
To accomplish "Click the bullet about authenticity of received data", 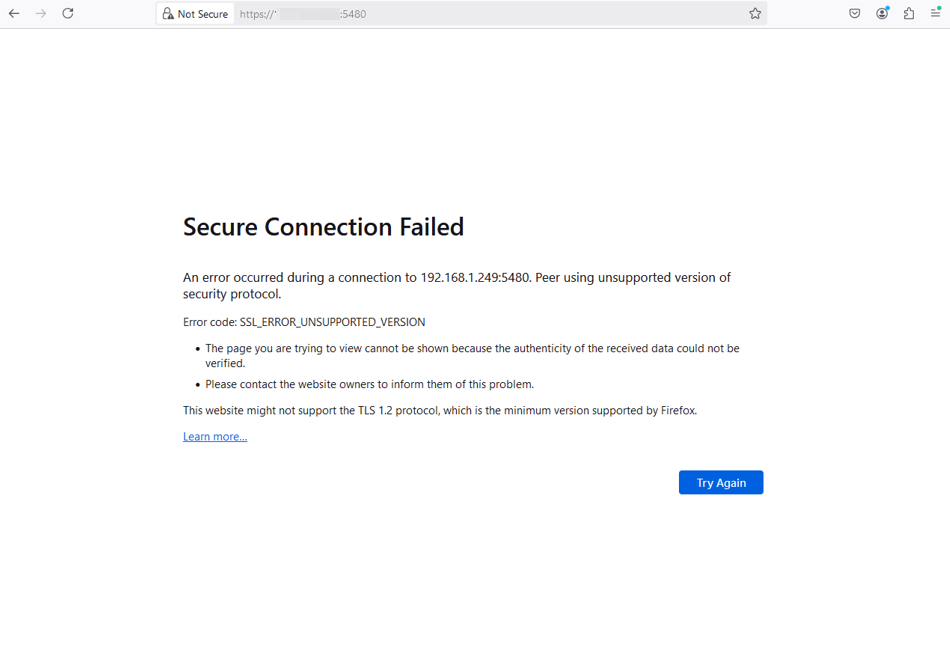I will tap(472, 349).
